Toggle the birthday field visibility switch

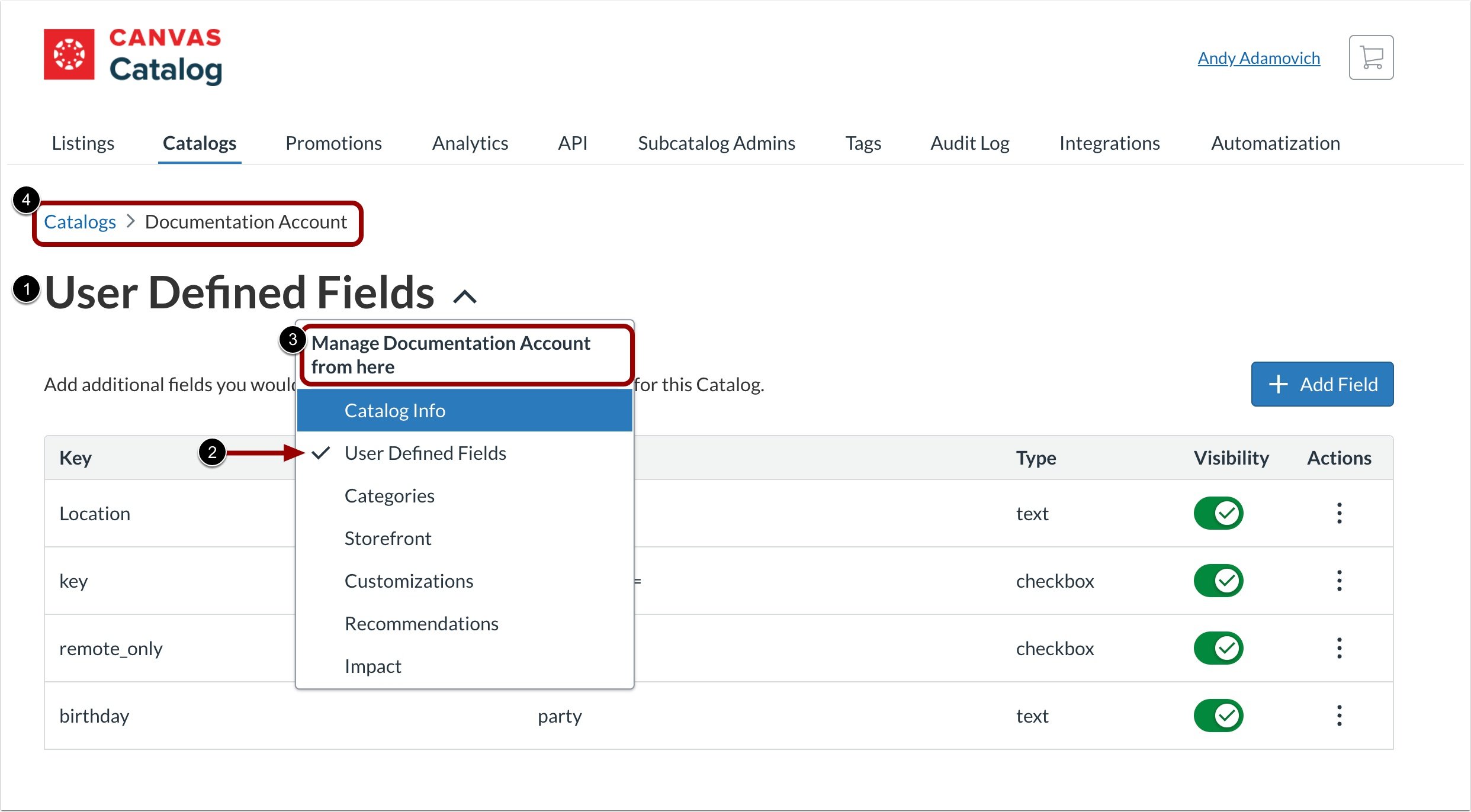point(1218,716)
